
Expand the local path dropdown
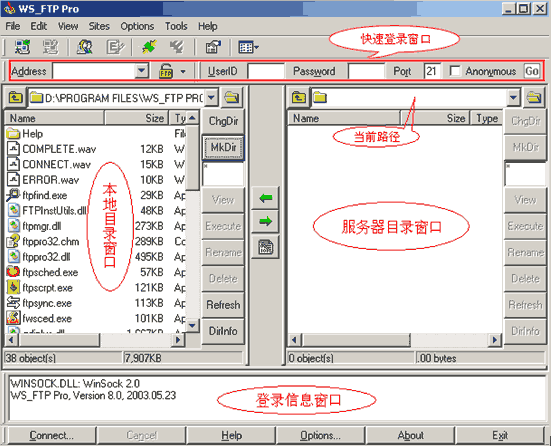tap(211, 97)
